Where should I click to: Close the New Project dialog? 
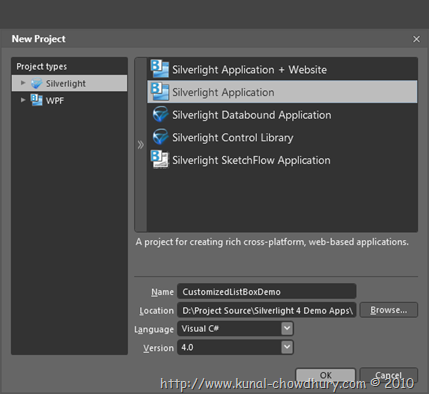coord(416,39)
